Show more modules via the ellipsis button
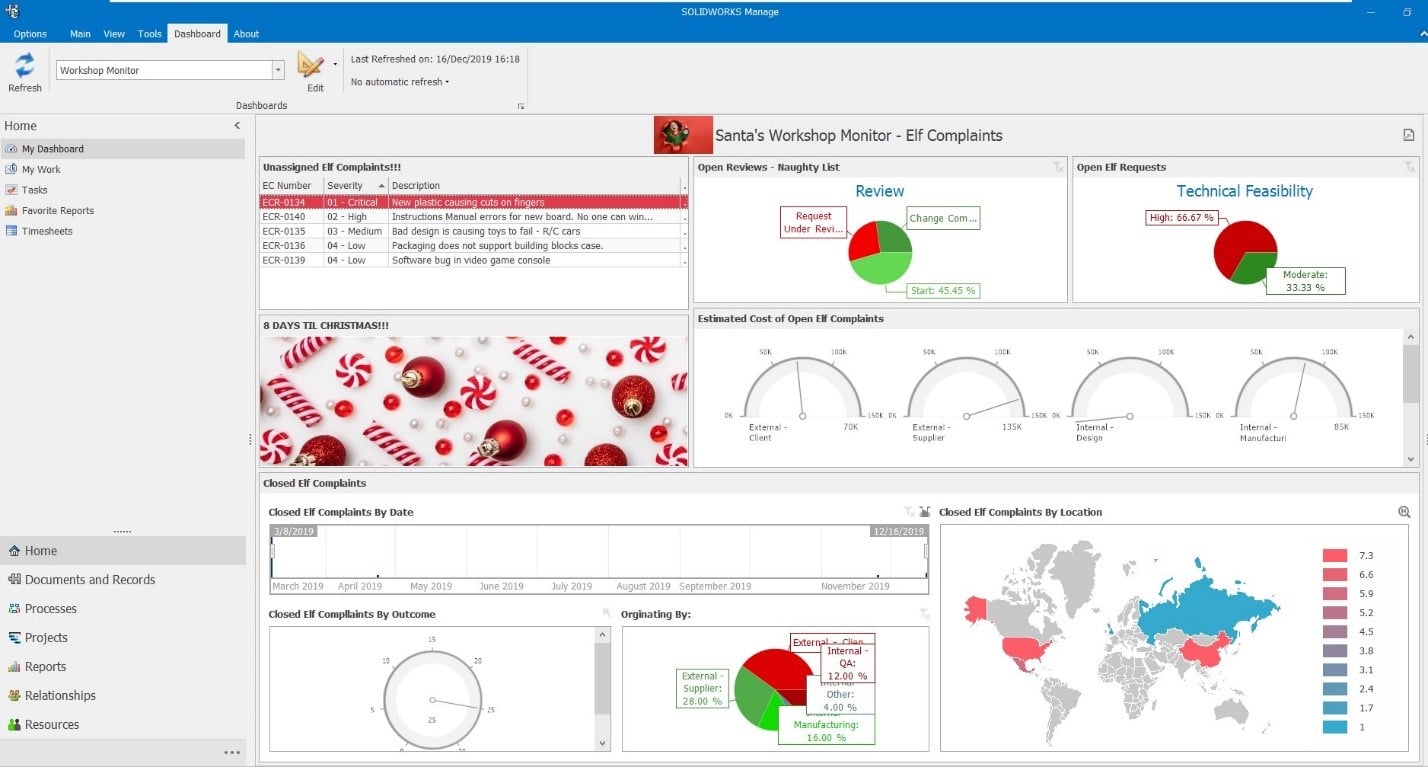 click(232, 752)
